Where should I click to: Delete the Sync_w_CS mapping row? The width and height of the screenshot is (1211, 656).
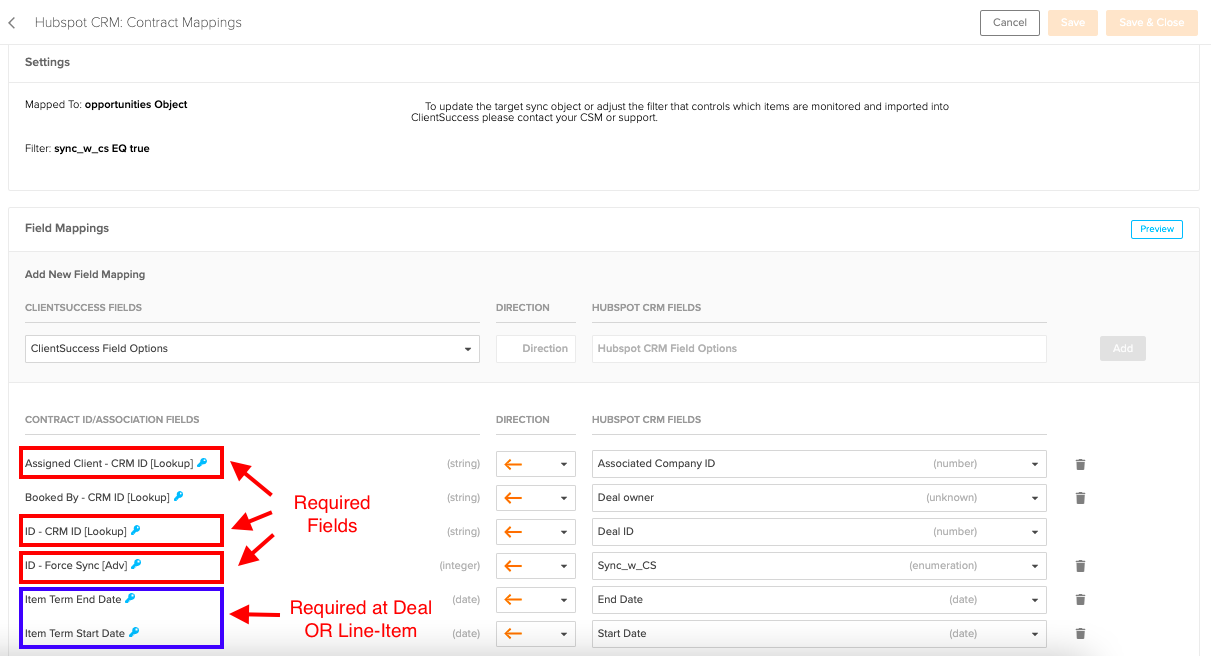coord(1080,566)
